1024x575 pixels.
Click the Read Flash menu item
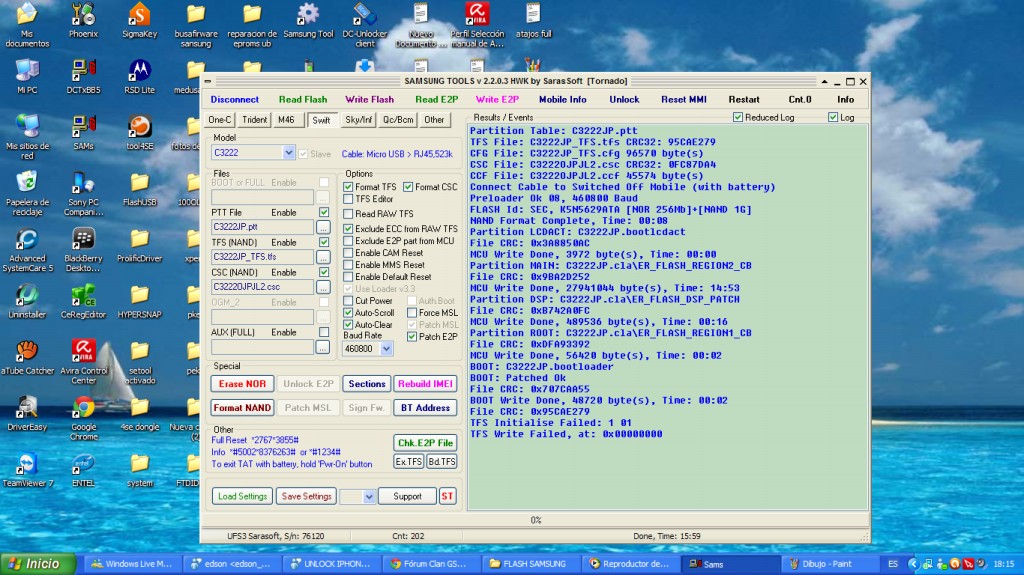[303, 99]
